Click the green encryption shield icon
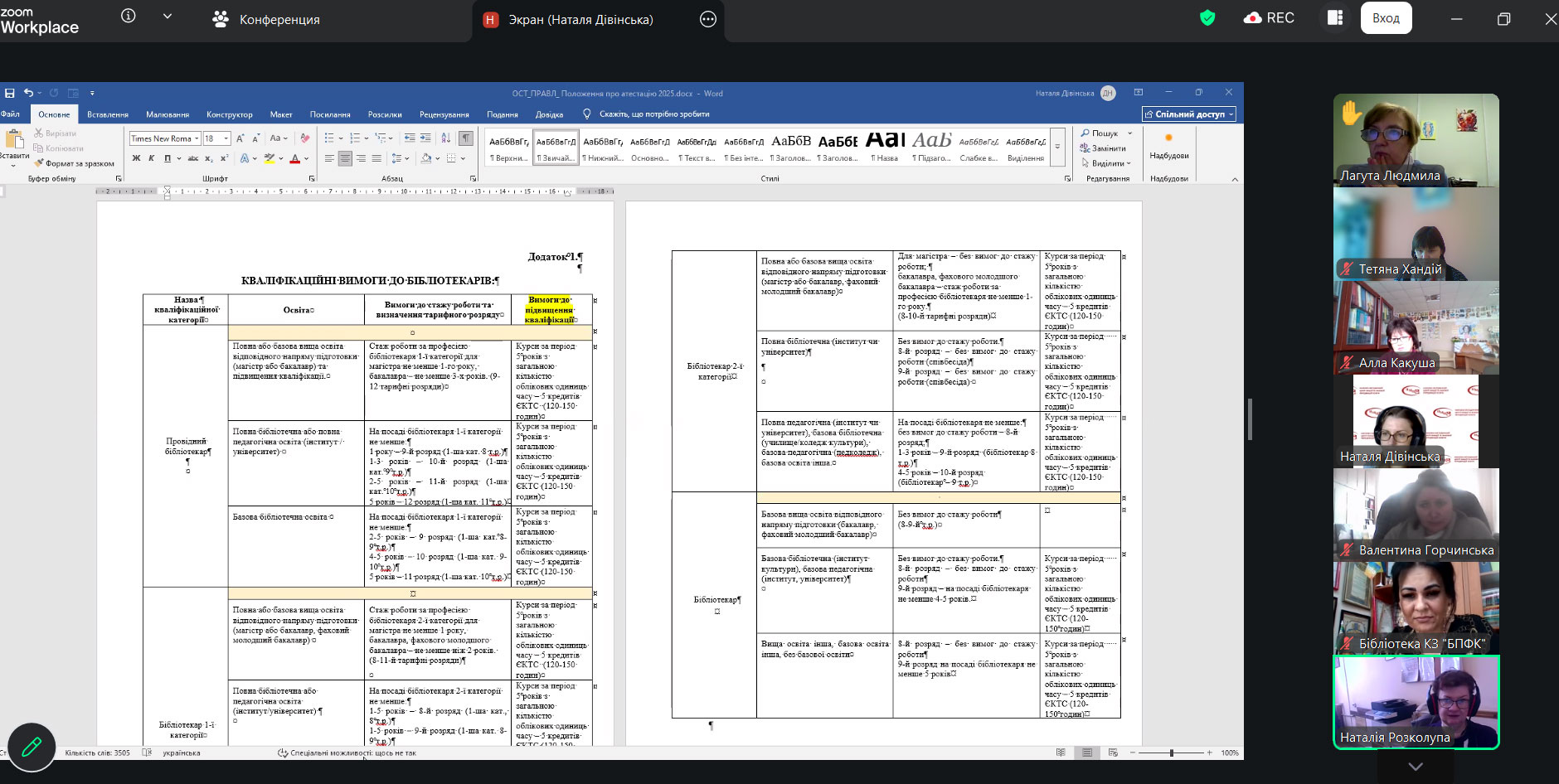1559x784 pixels. click(x=1207, y=18)
